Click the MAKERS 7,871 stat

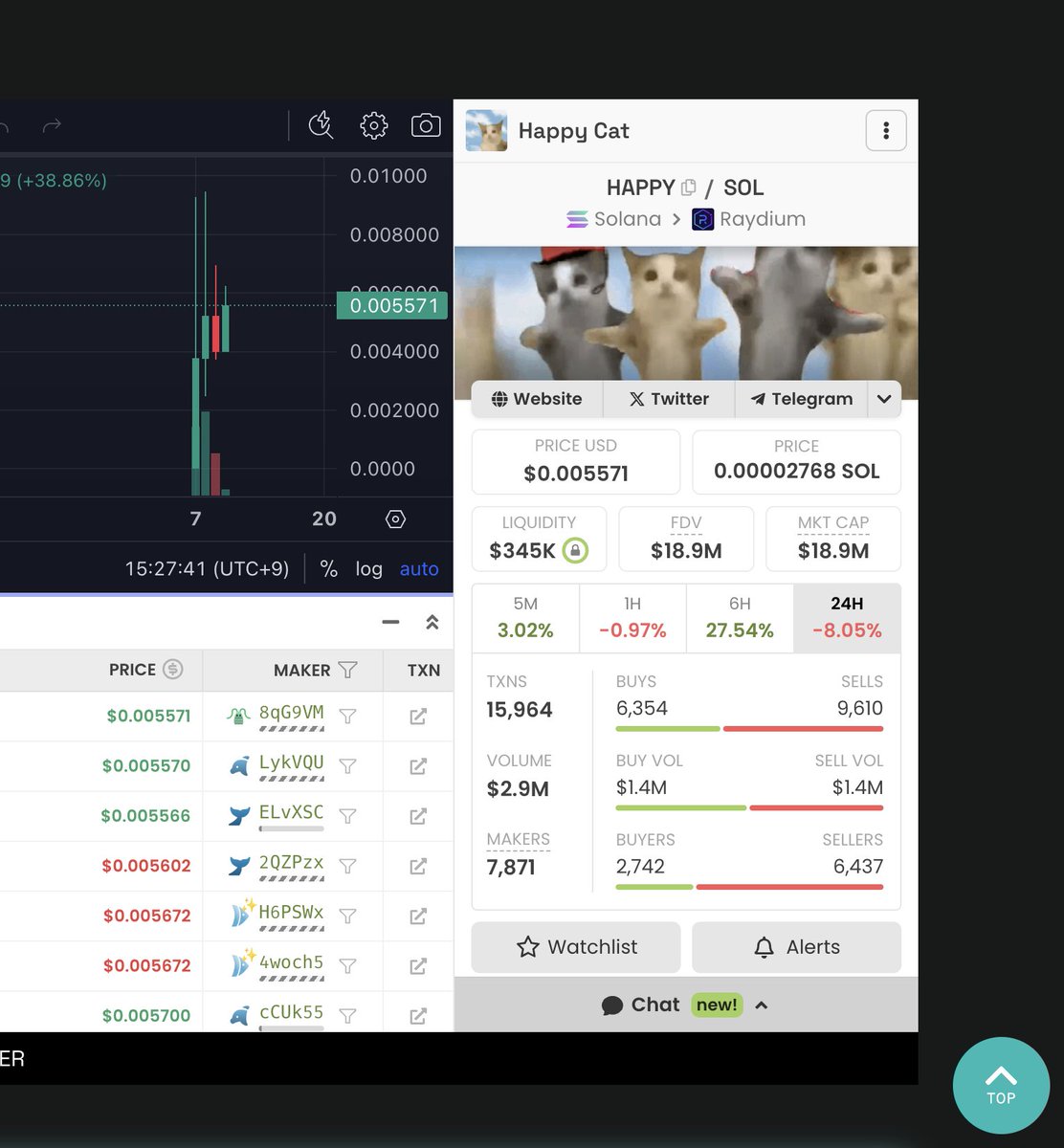518,854
